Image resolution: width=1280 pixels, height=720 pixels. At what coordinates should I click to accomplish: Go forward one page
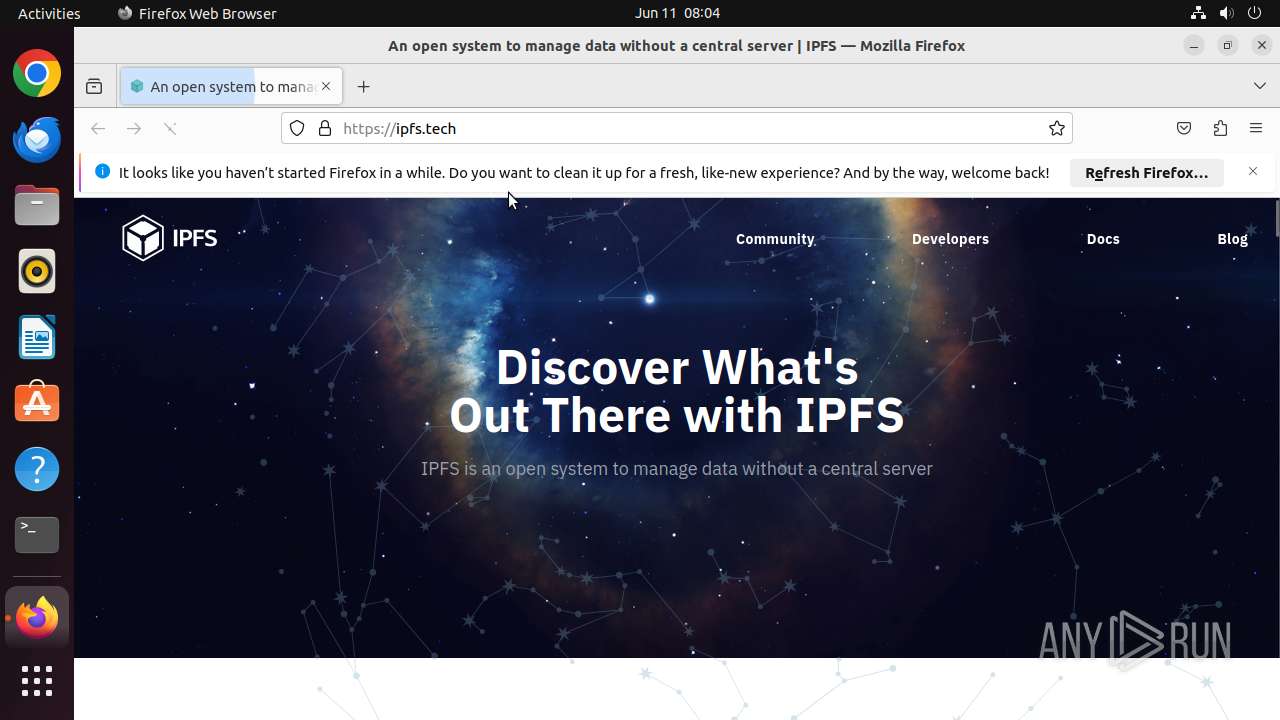pyautogui.click(x=134, y=128)
